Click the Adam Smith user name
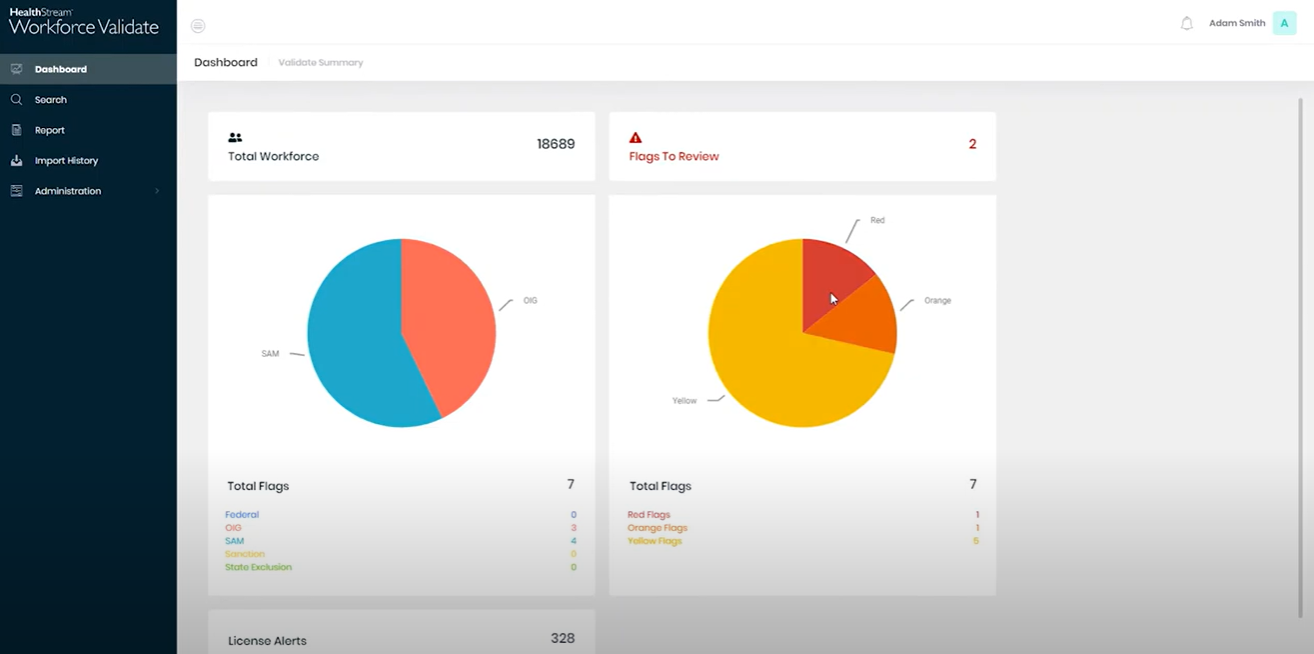1314x654 pixels. point(1236,22)
